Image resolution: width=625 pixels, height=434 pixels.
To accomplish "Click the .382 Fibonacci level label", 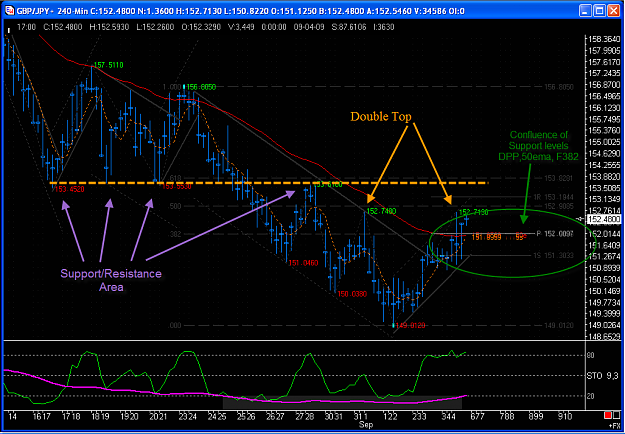I will point(175,234).
